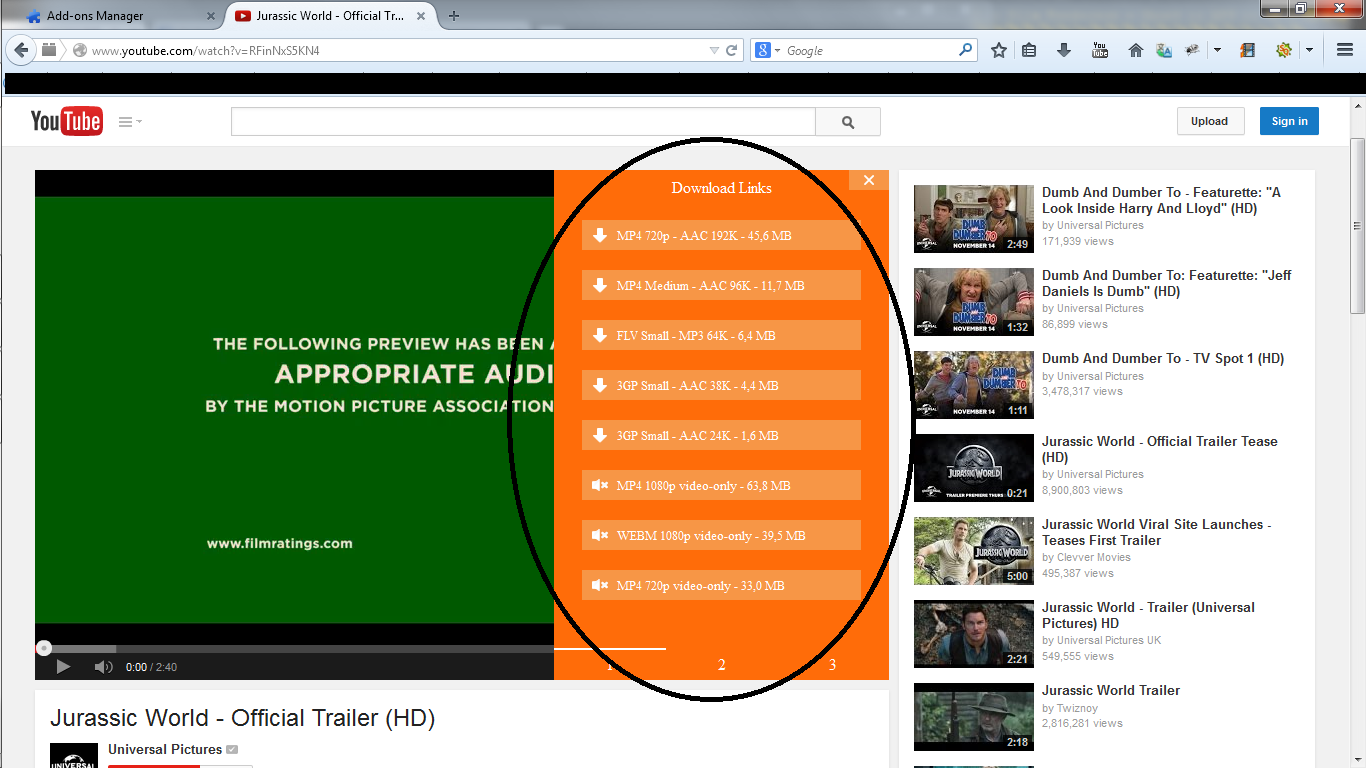Download 3GP Small - AAC 38K - 4,4 MB

[x=721, y=386]
